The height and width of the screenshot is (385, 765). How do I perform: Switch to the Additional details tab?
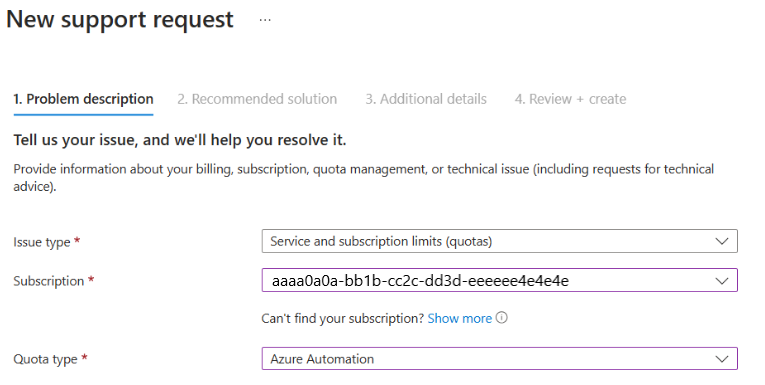(426, 99)
